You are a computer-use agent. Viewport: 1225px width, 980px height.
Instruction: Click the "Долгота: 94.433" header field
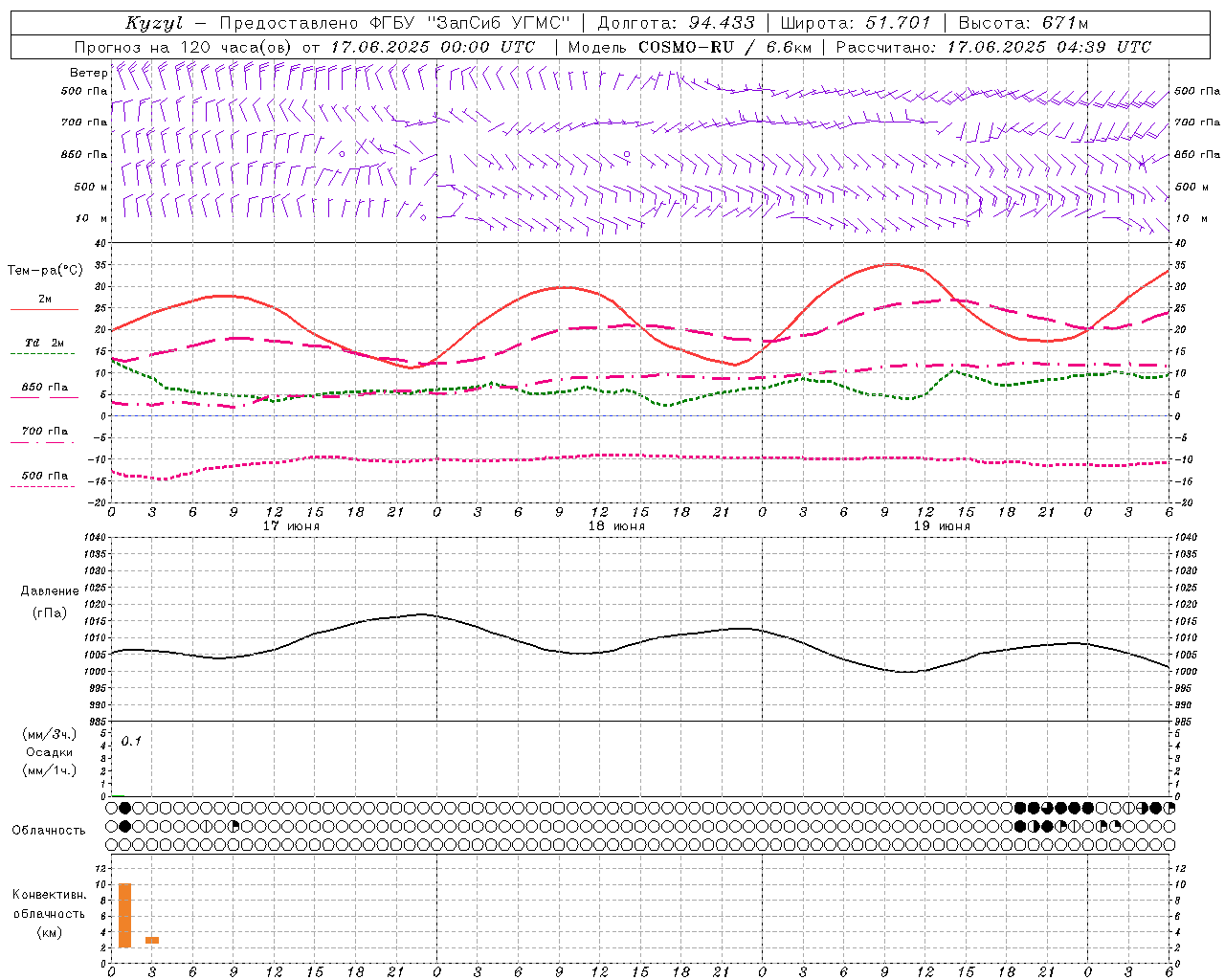(x=676, y=23)
